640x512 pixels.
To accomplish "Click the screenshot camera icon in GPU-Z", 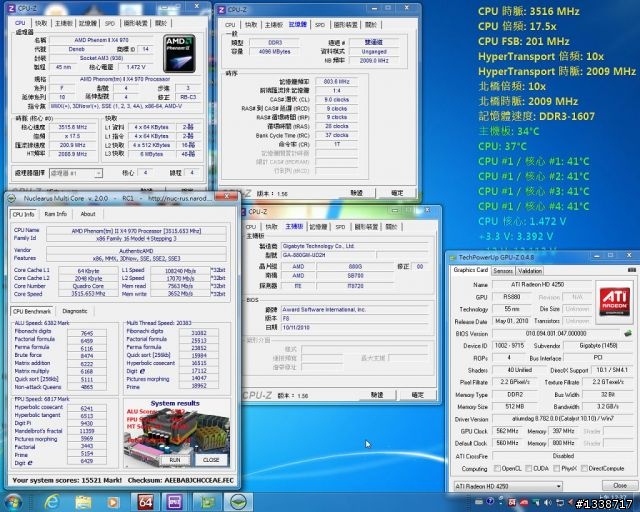I will tap(631, 270).
